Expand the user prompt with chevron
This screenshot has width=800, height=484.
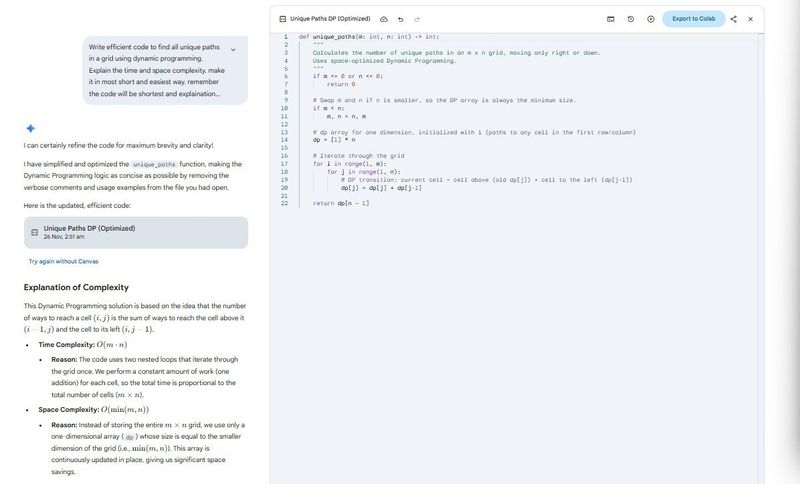pos(233,49)
